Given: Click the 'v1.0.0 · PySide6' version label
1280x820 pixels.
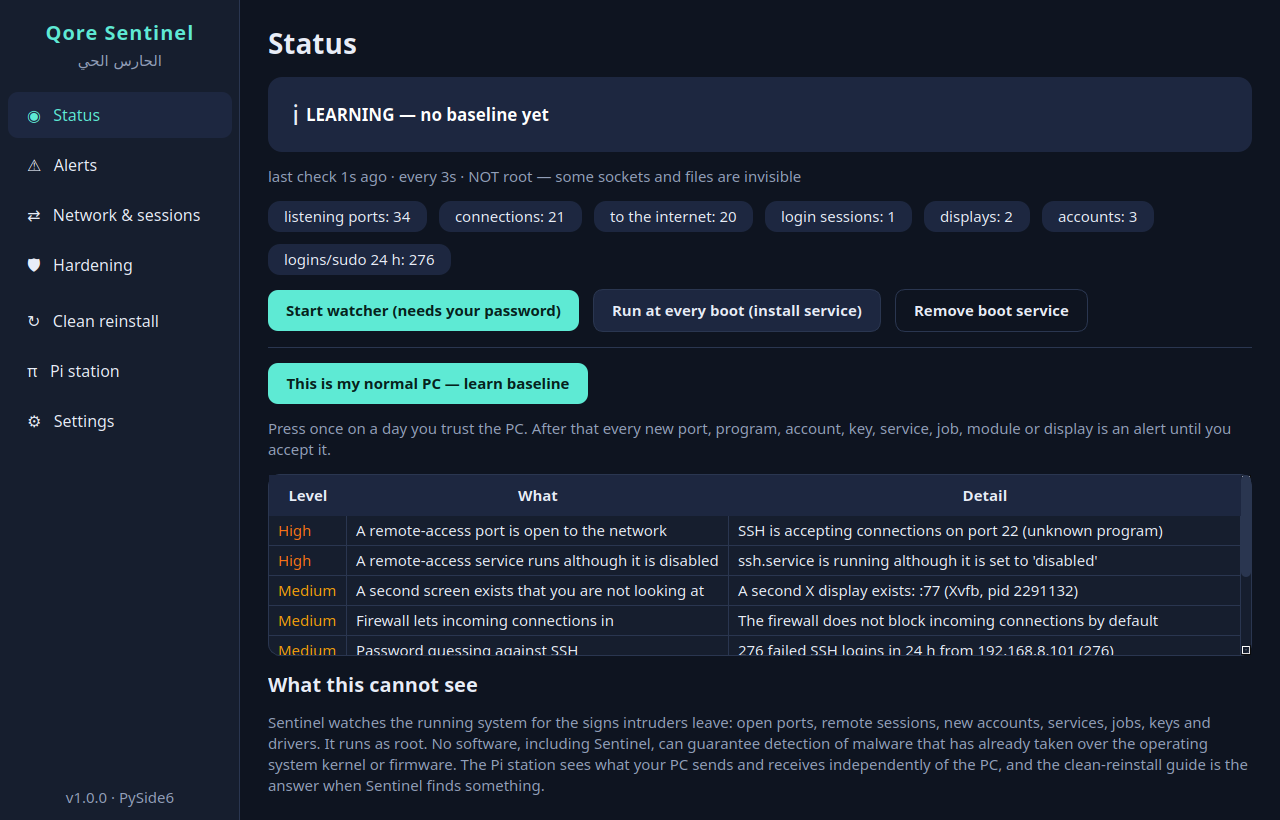Looking at the screenshot, I should point(120,798).
